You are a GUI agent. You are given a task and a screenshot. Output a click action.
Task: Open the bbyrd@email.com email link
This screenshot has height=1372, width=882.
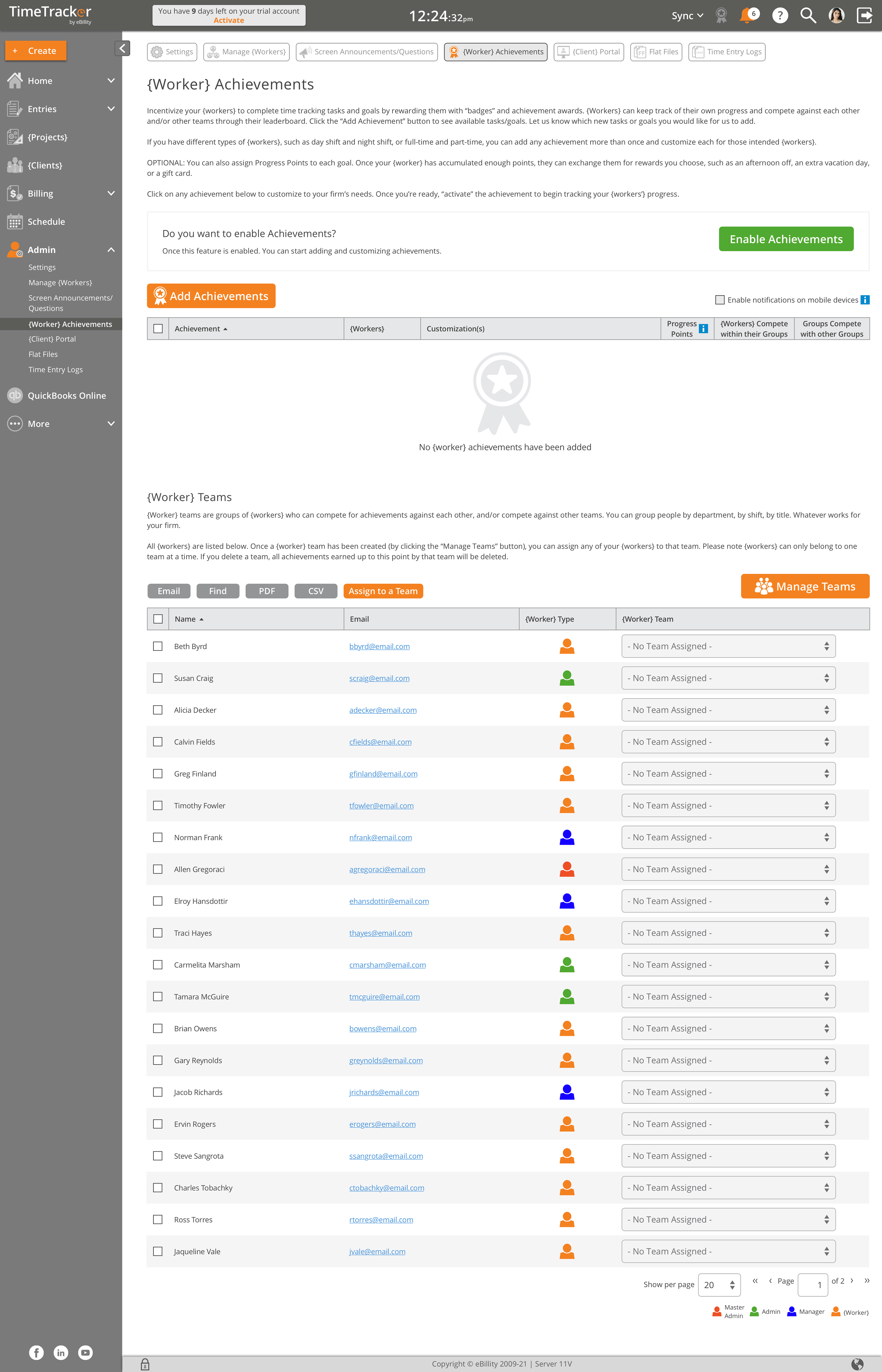379,646
